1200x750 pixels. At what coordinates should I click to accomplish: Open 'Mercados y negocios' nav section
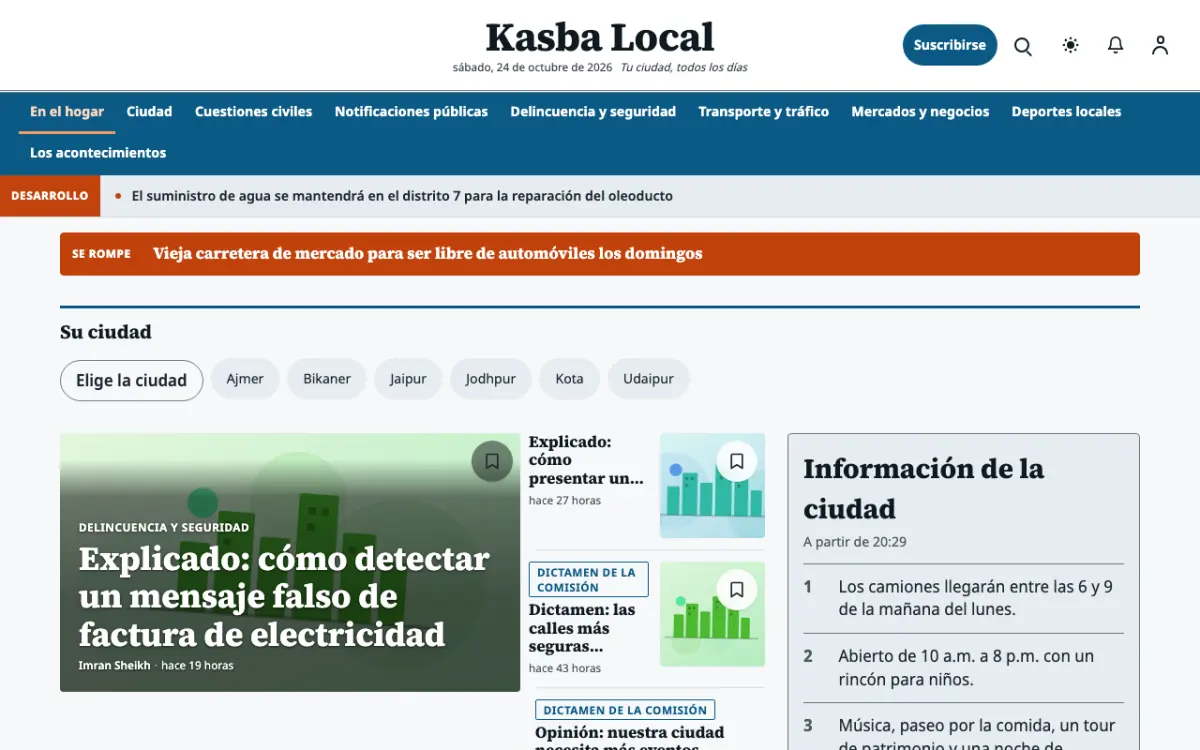920,112
